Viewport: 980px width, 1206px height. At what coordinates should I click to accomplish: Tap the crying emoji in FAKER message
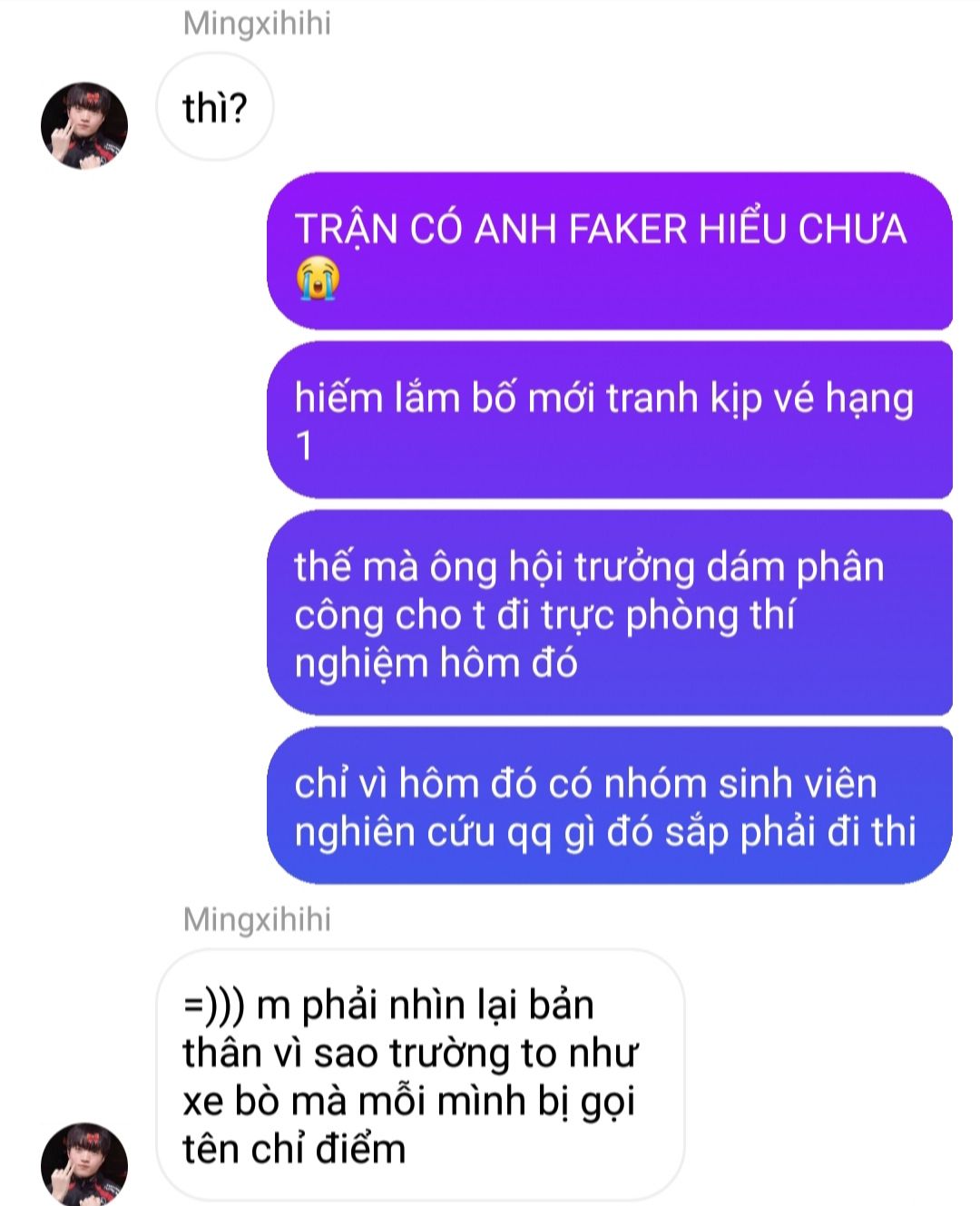pyautogui.click(x=317, y=278)
